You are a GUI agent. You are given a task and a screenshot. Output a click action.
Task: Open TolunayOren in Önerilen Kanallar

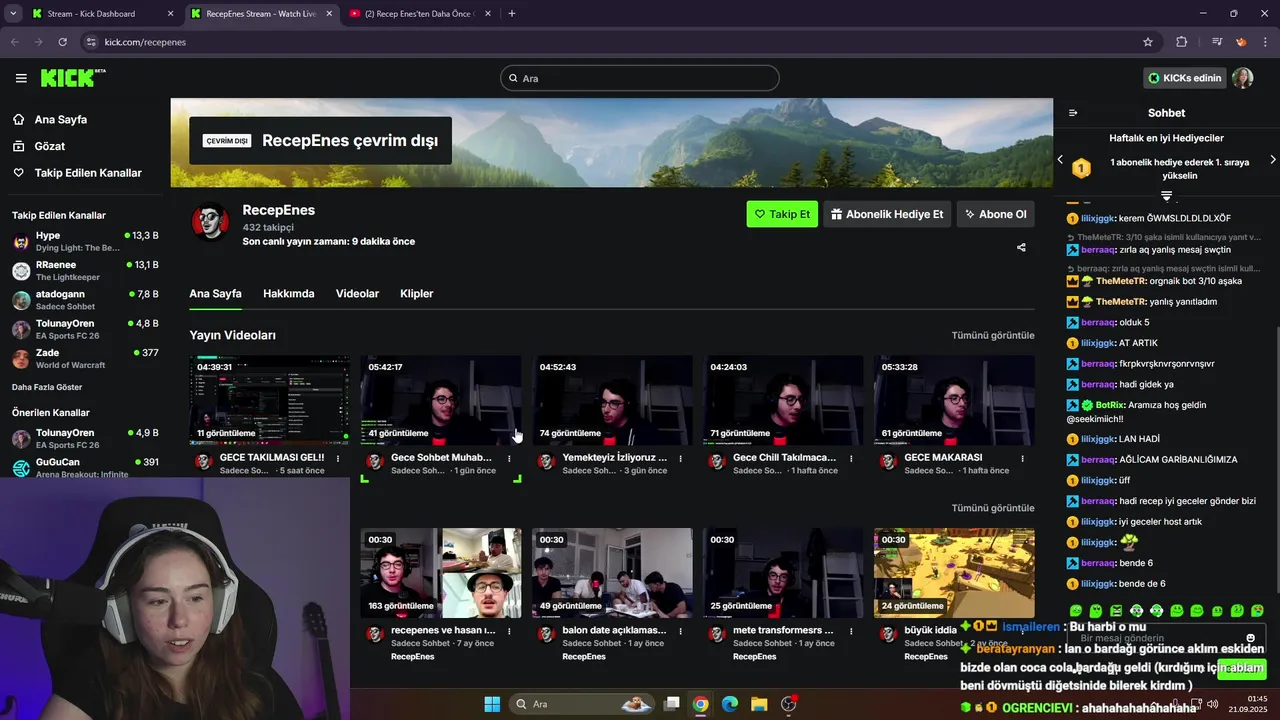point(85,438)
